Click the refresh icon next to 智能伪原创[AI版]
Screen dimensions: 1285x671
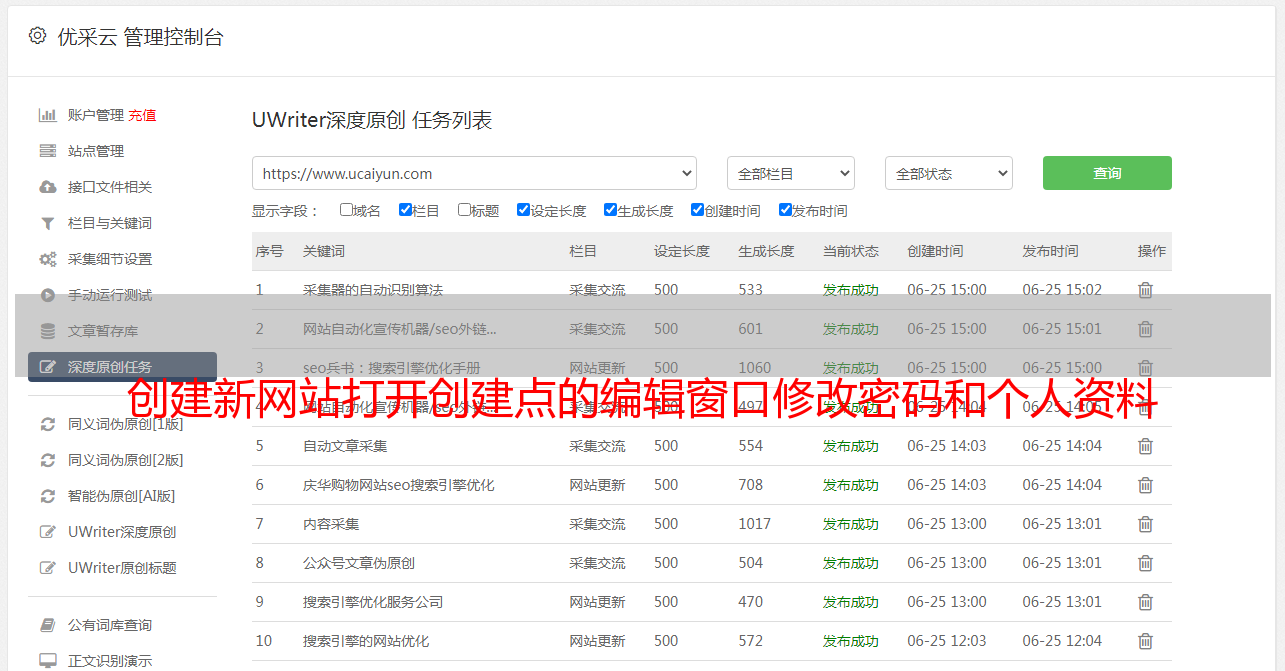47,496
